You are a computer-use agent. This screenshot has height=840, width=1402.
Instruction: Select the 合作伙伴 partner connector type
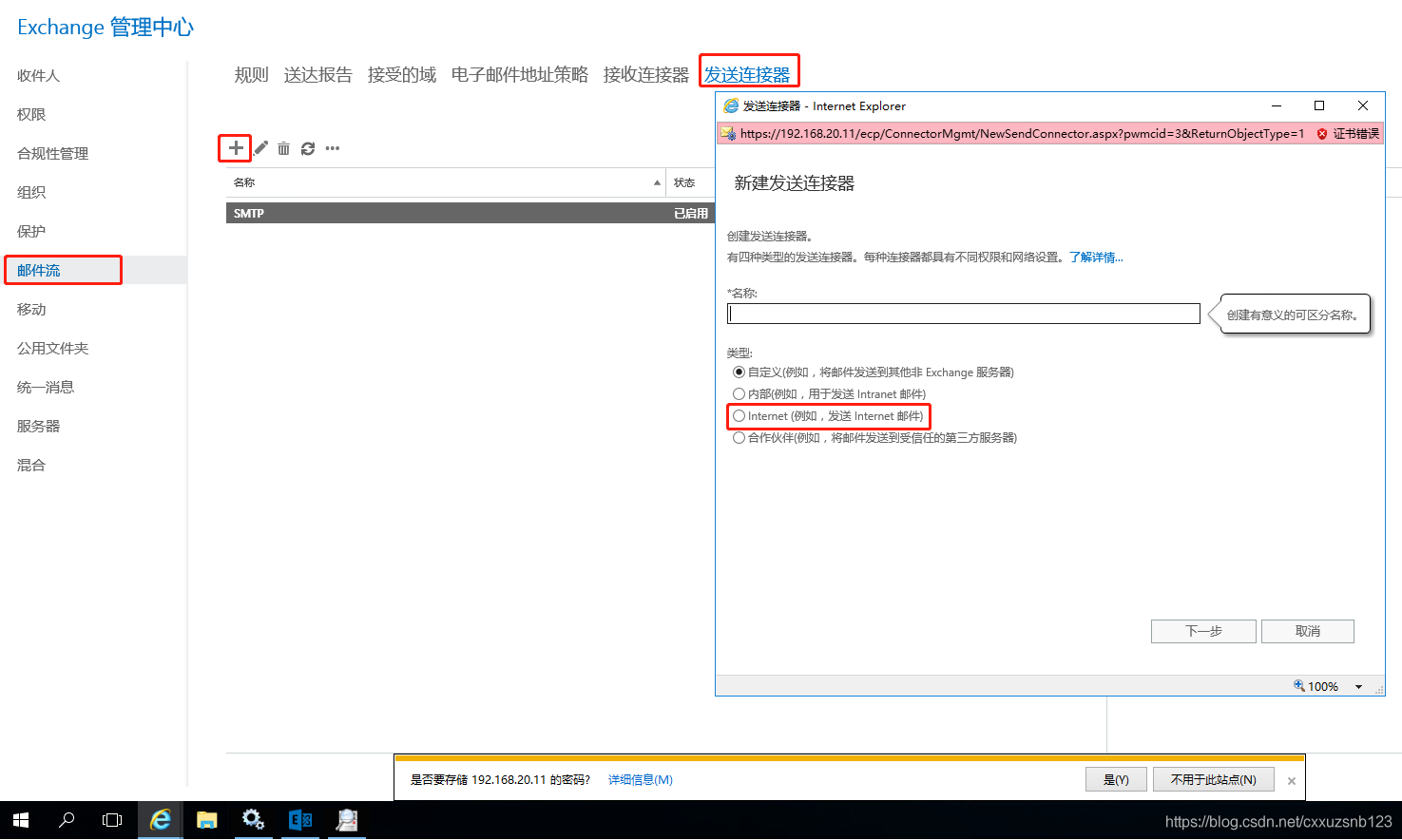point(739,438)
